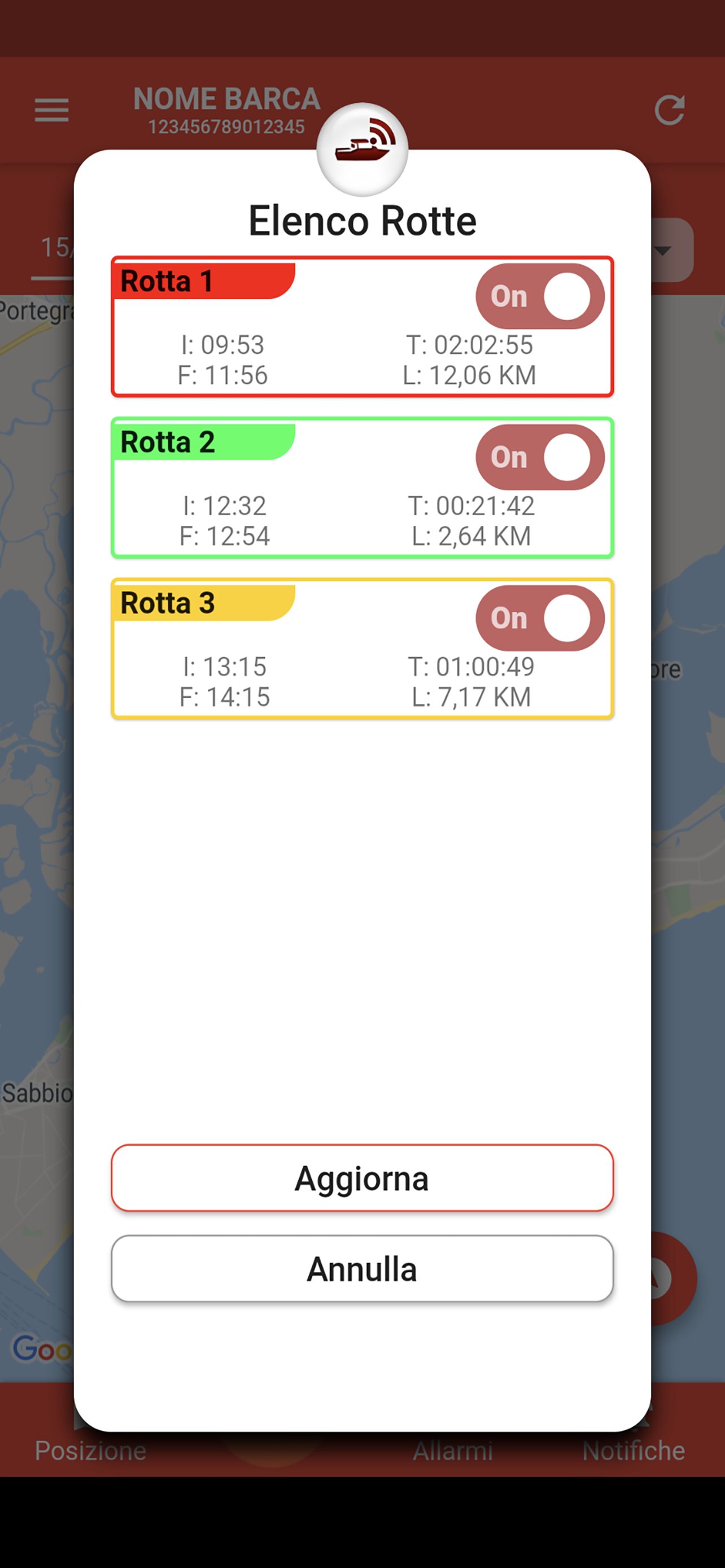Toggle the Rotta 2 On switch

pos(540,457)
